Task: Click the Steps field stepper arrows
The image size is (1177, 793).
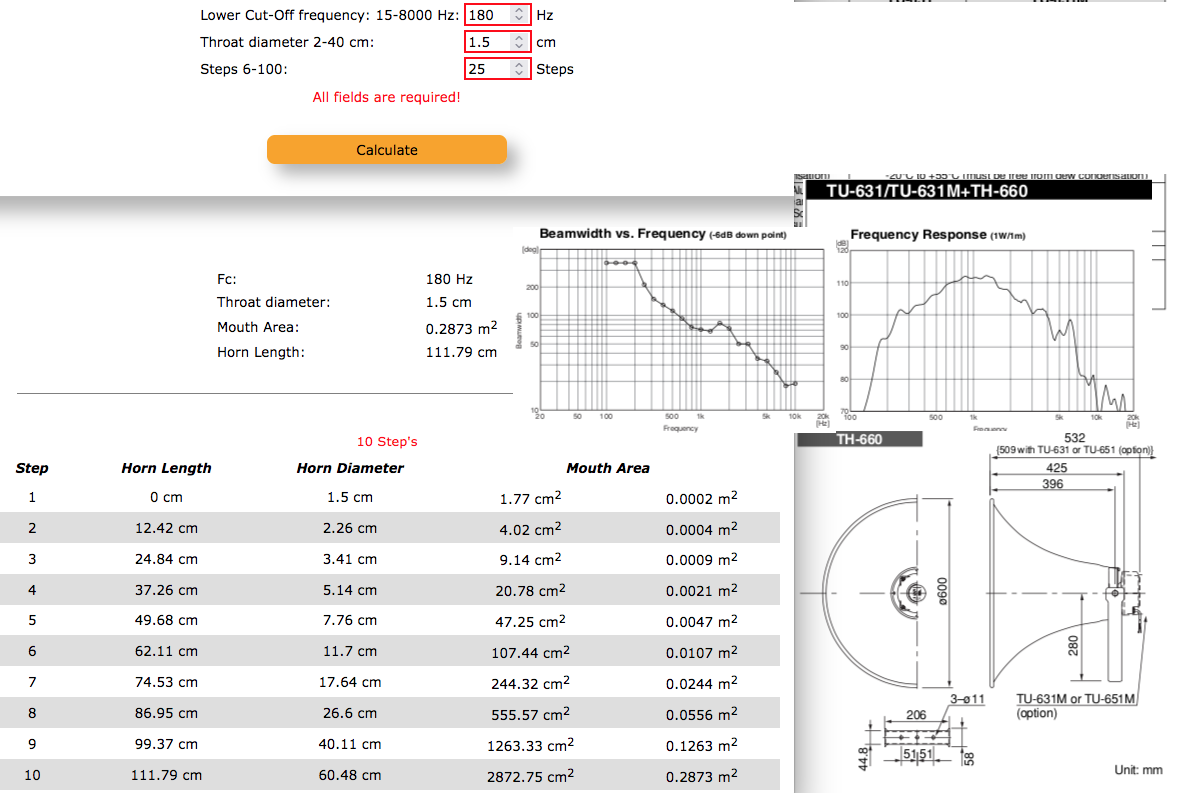Action: [x=519, y=69]
